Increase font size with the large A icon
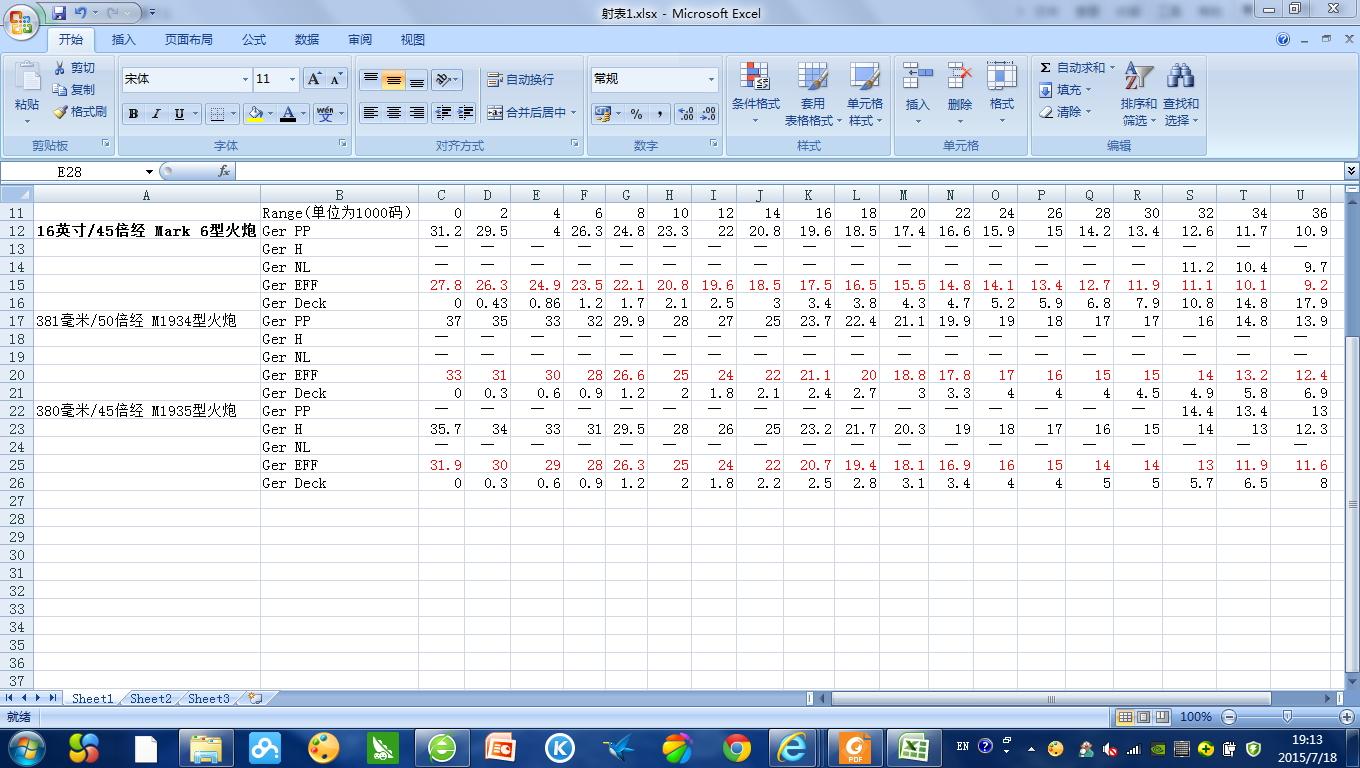 [314, 79]
